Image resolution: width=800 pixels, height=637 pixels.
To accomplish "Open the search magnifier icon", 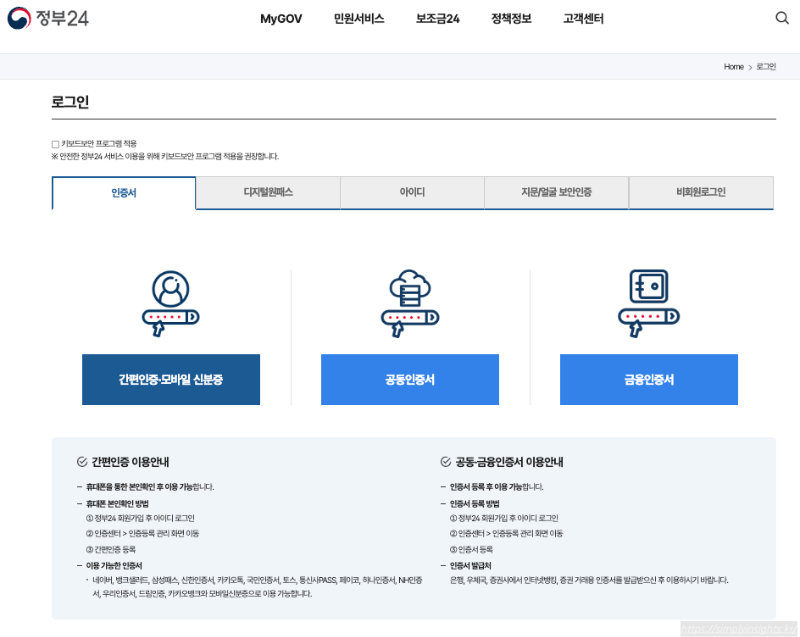I will pyautogui.click(x=783, y=17).
